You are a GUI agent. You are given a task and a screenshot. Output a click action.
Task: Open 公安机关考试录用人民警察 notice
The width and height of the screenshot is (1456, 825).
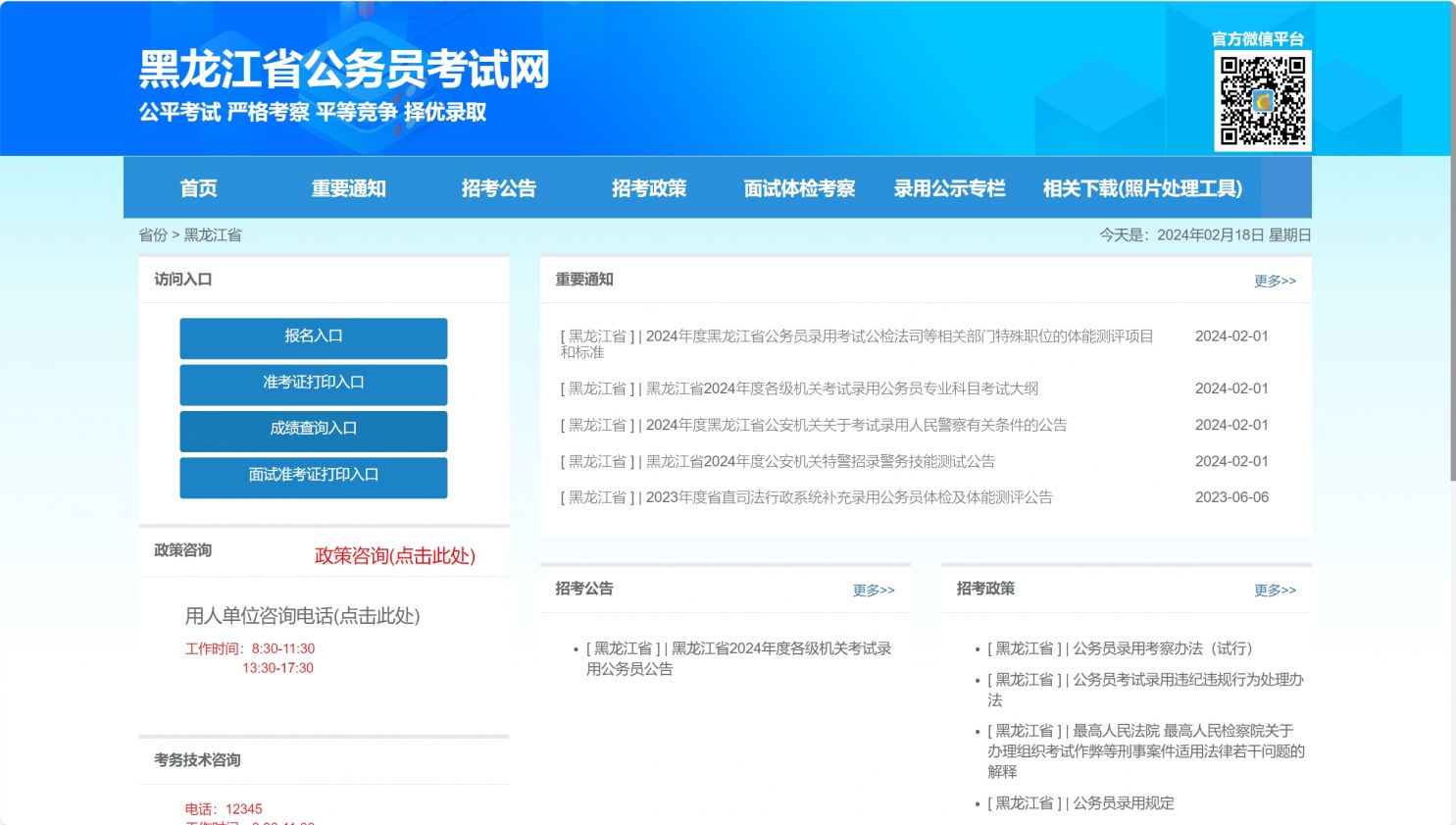click(814, 425)
